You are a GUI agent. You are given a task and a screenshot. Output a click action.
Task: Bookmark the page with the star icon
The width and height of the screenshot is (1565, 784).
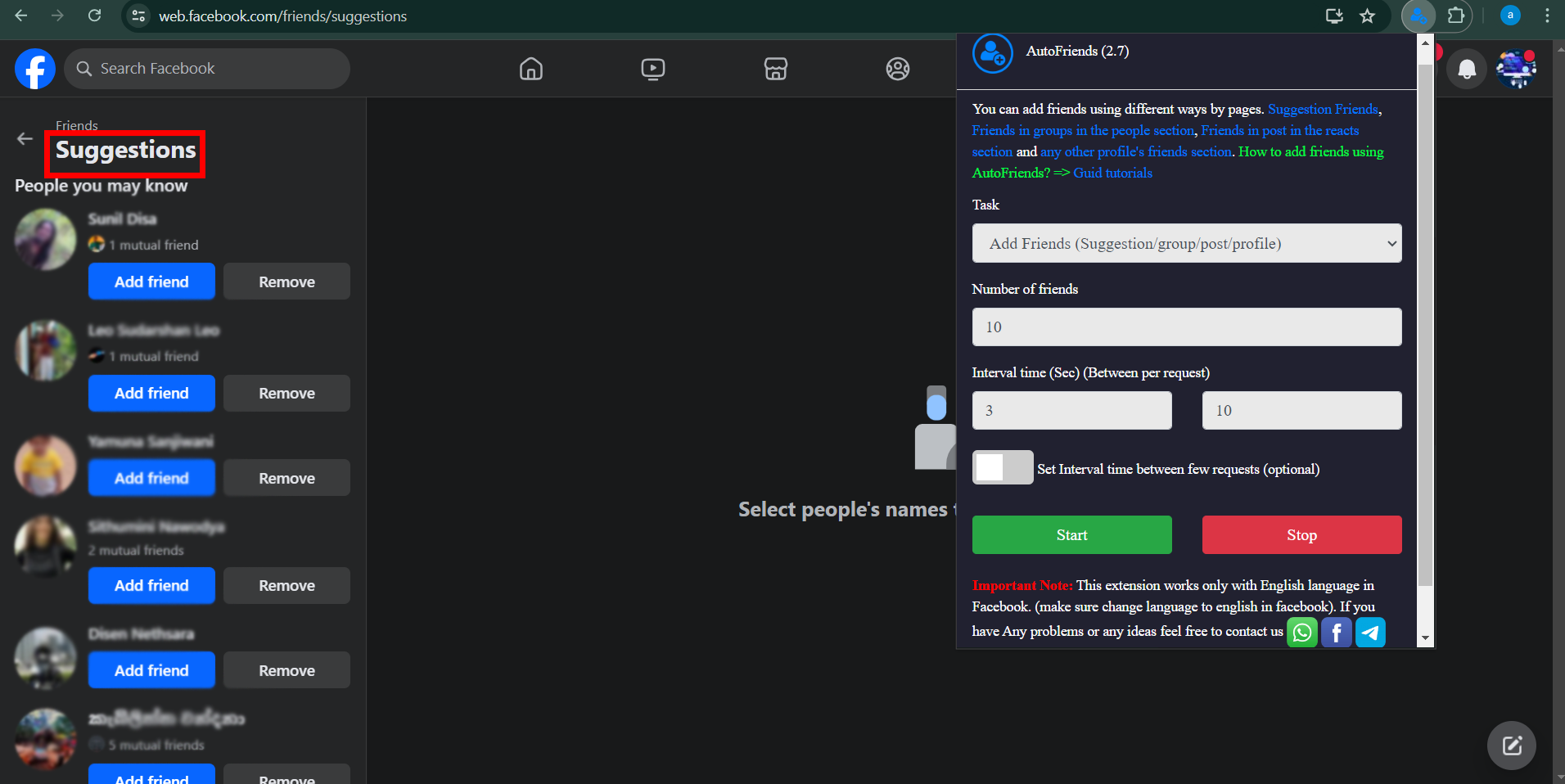[1367, 16]
